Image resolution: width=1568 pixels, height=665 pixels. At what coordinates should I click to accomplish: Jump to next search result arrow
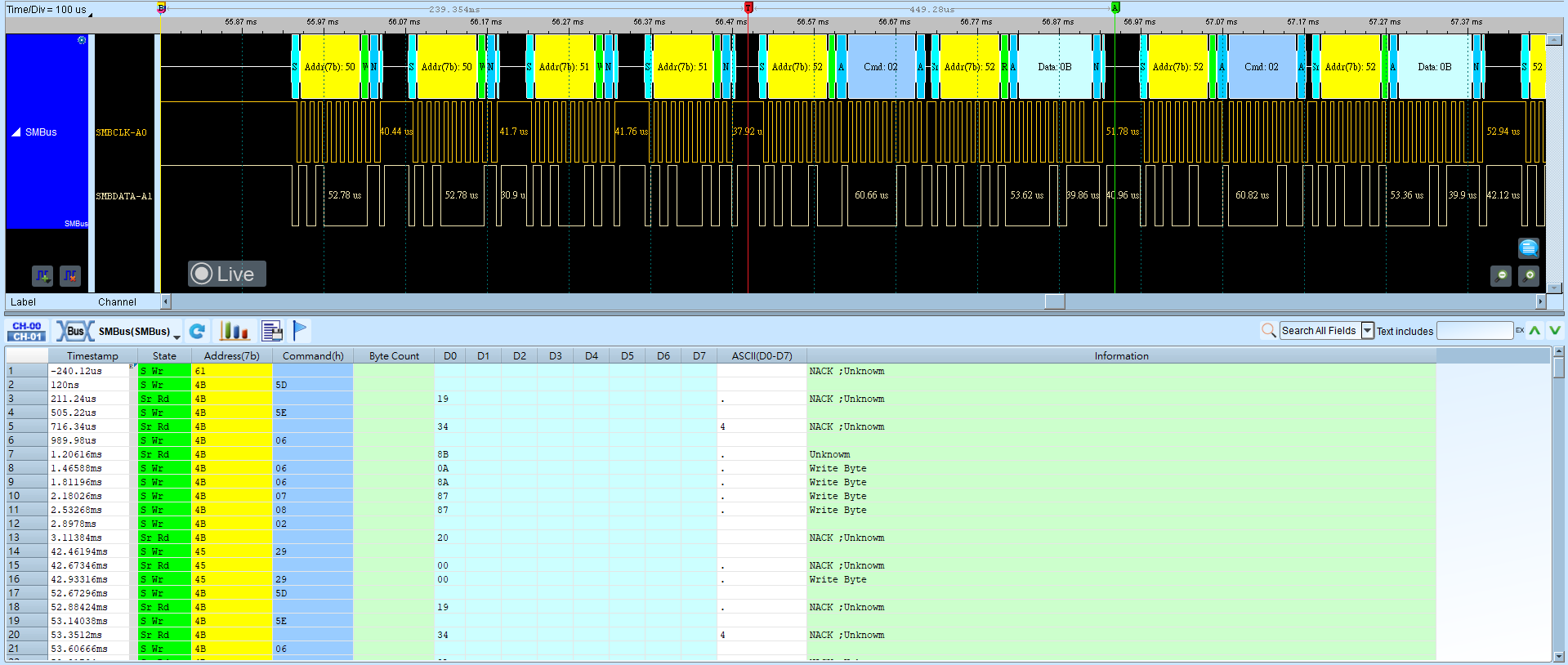[x=1554, y=330]
